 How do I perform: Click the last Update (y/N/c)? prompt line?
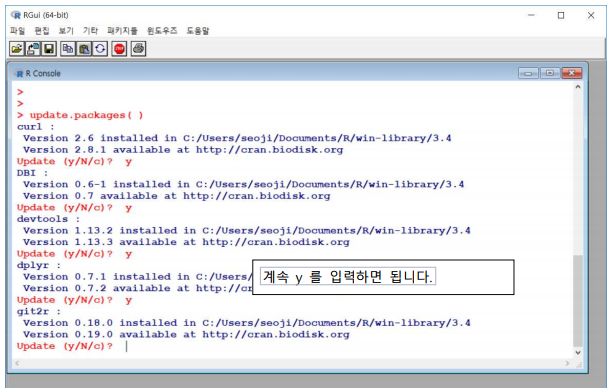pyautogui.click(x=65, y=346)
